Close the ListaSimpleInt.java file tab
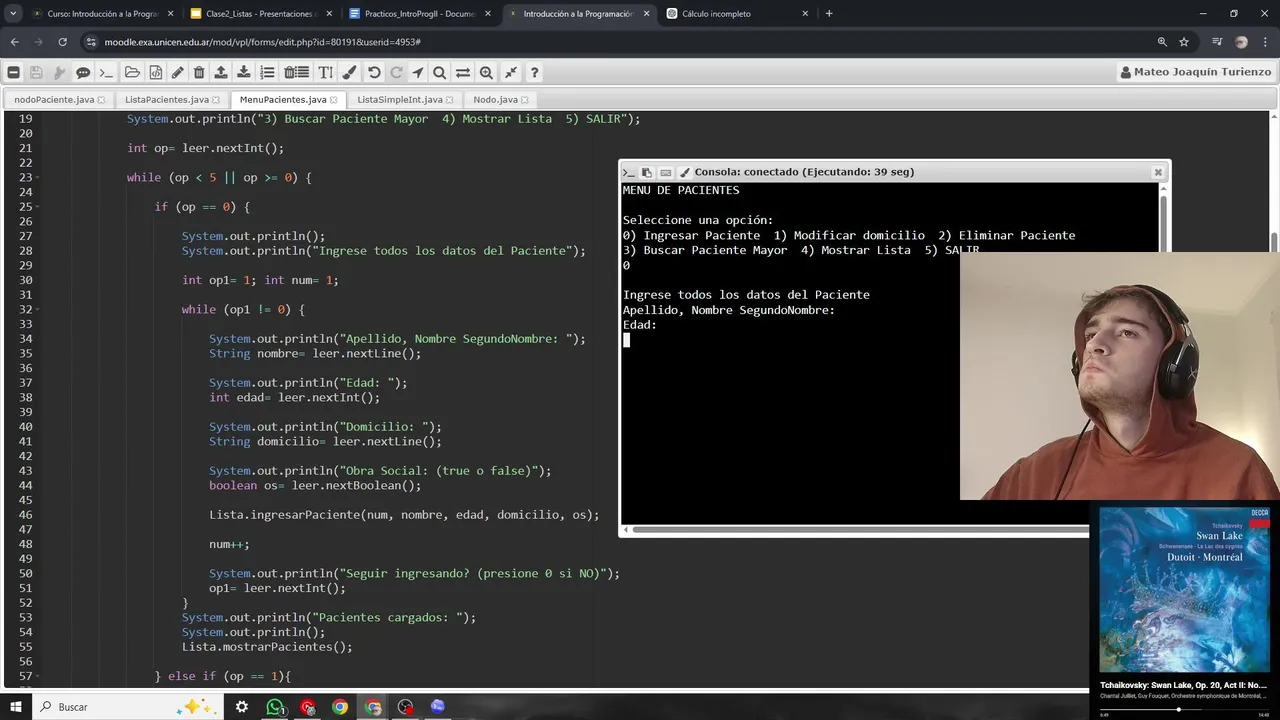The height and width of the screenshot is (720, 1280). 450,100
